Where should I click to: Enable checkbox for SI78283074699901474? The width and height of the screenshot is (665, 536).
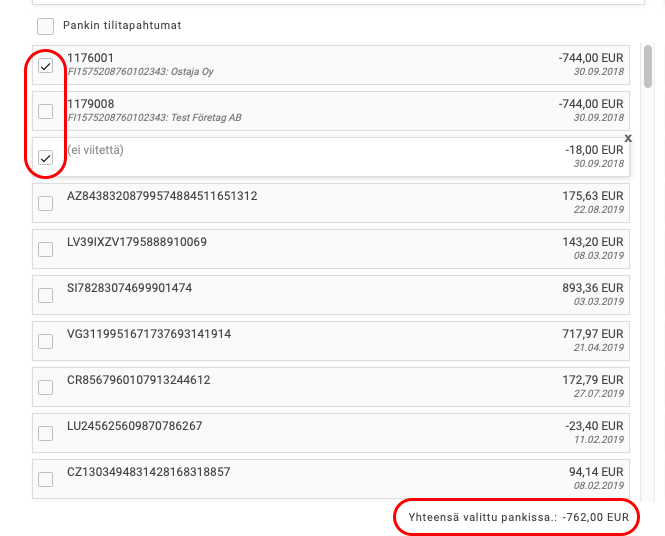tap(45, 295)
